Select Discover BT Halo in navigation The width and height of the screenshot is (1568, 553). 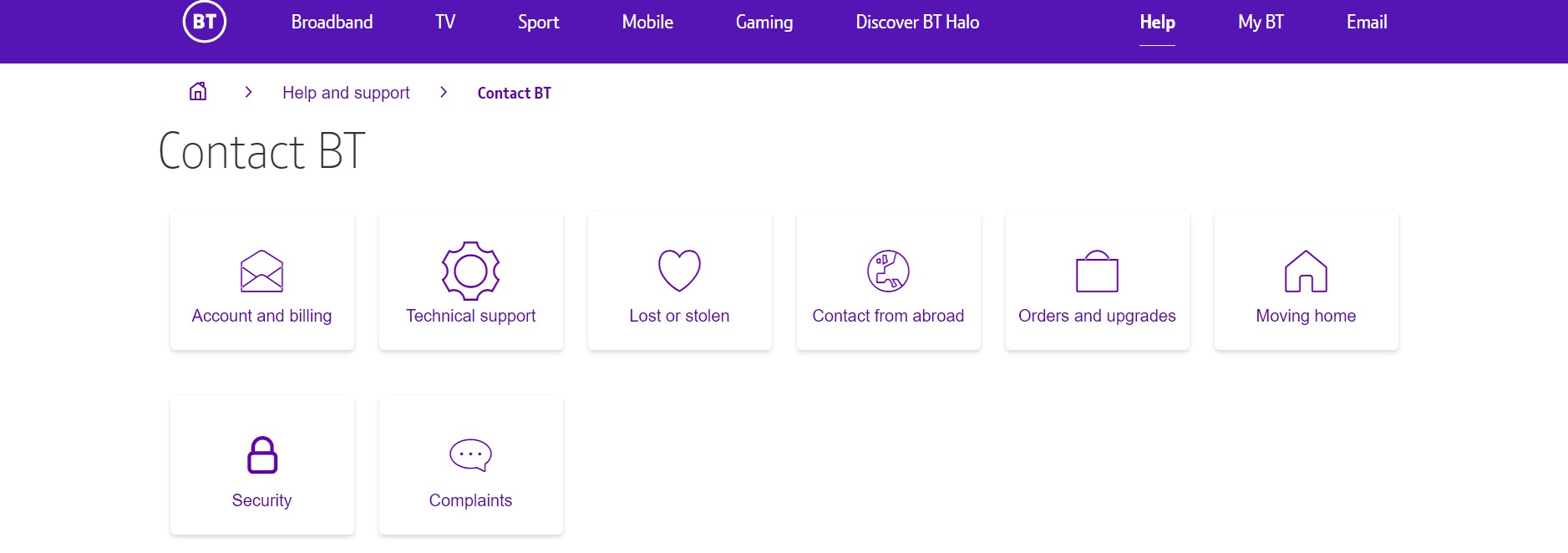click(x=917, y=23)
